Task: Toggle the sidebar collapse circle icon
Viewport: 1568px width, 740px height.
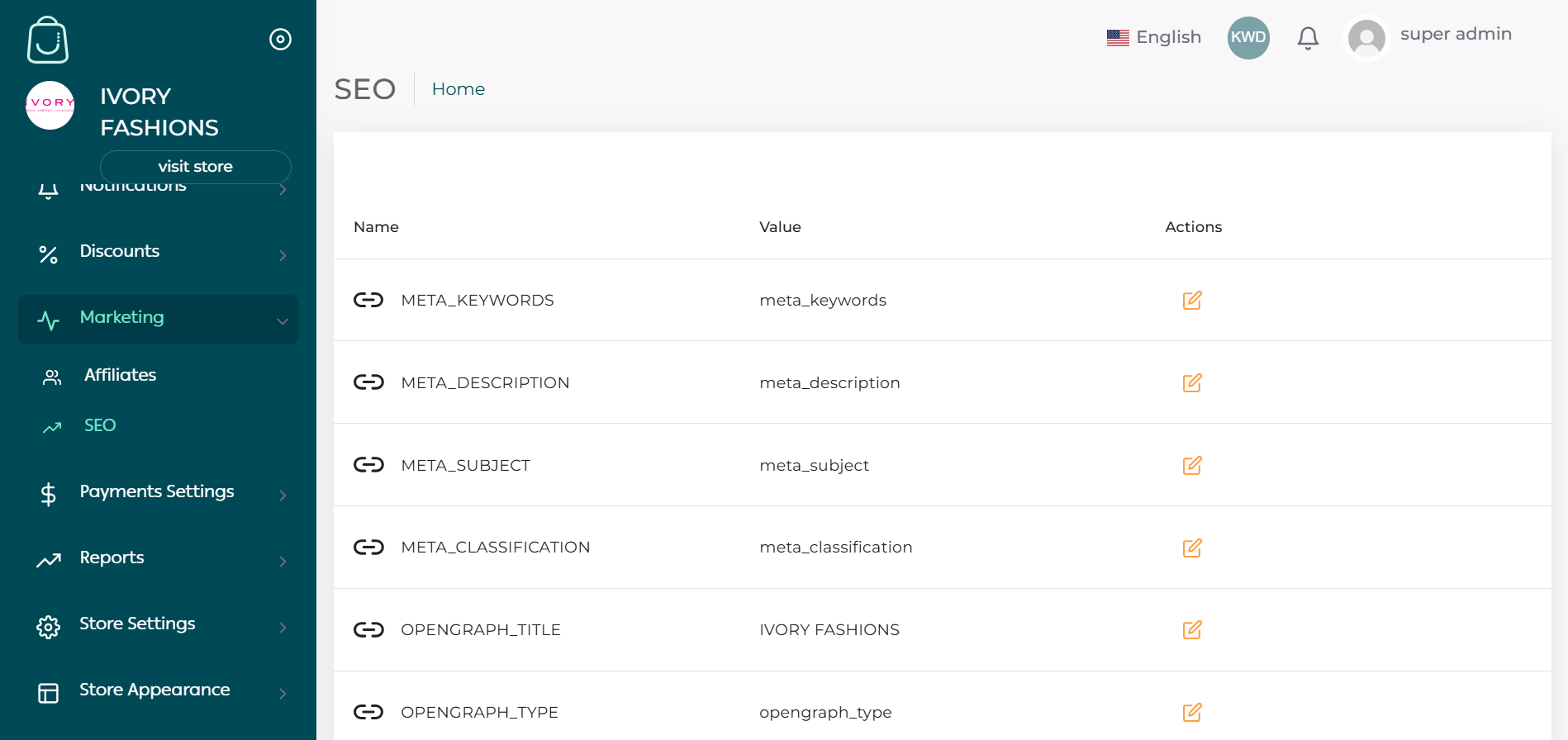Action: pyautogui.click(x=280, y=39)
